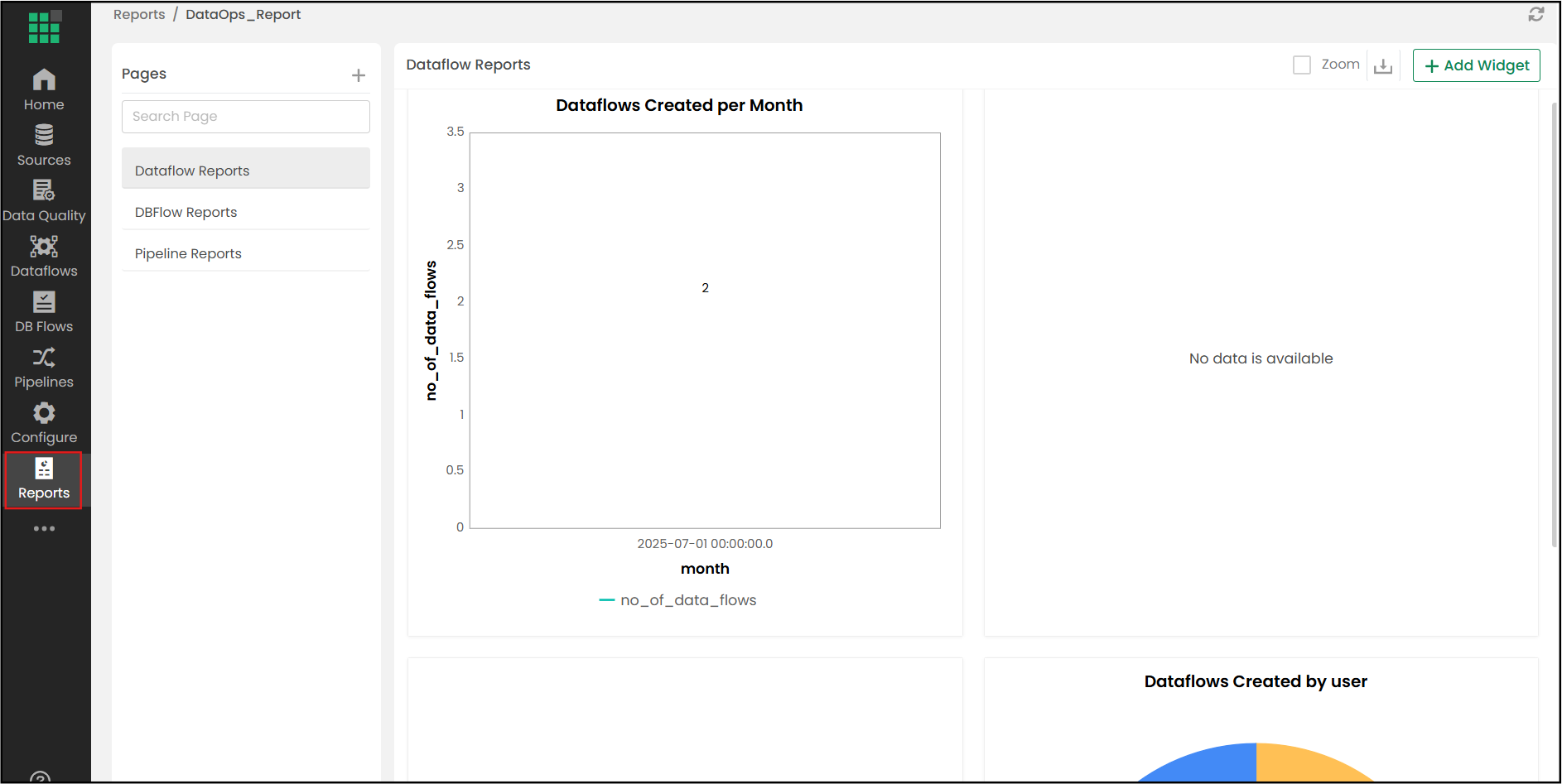
Task: Switch to DBFlow Reports page
Action: pos(246,212)
